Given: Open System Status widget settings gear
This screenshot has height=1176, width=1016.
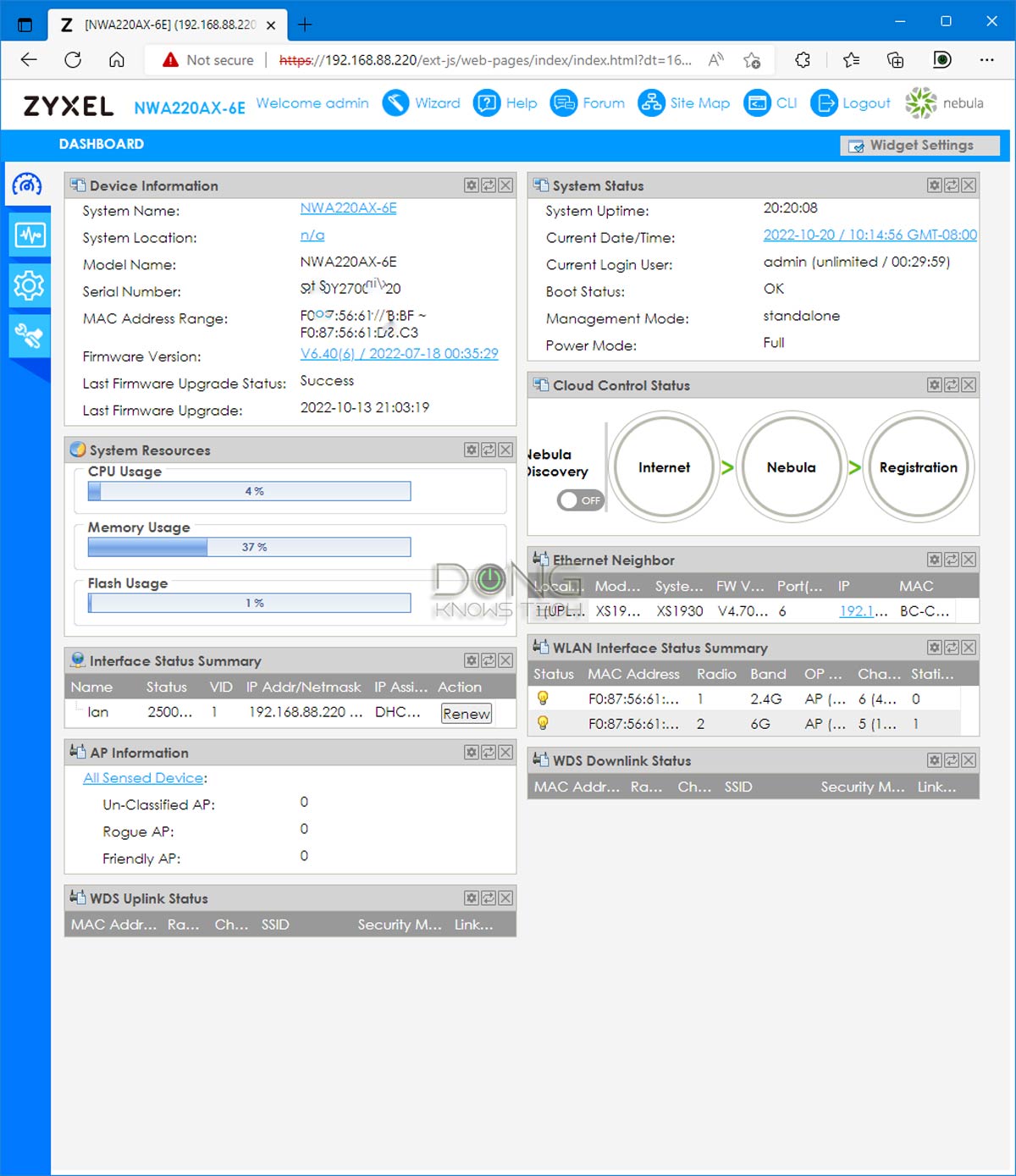Looking at the screenshot, I should click(x=935, y=185).
